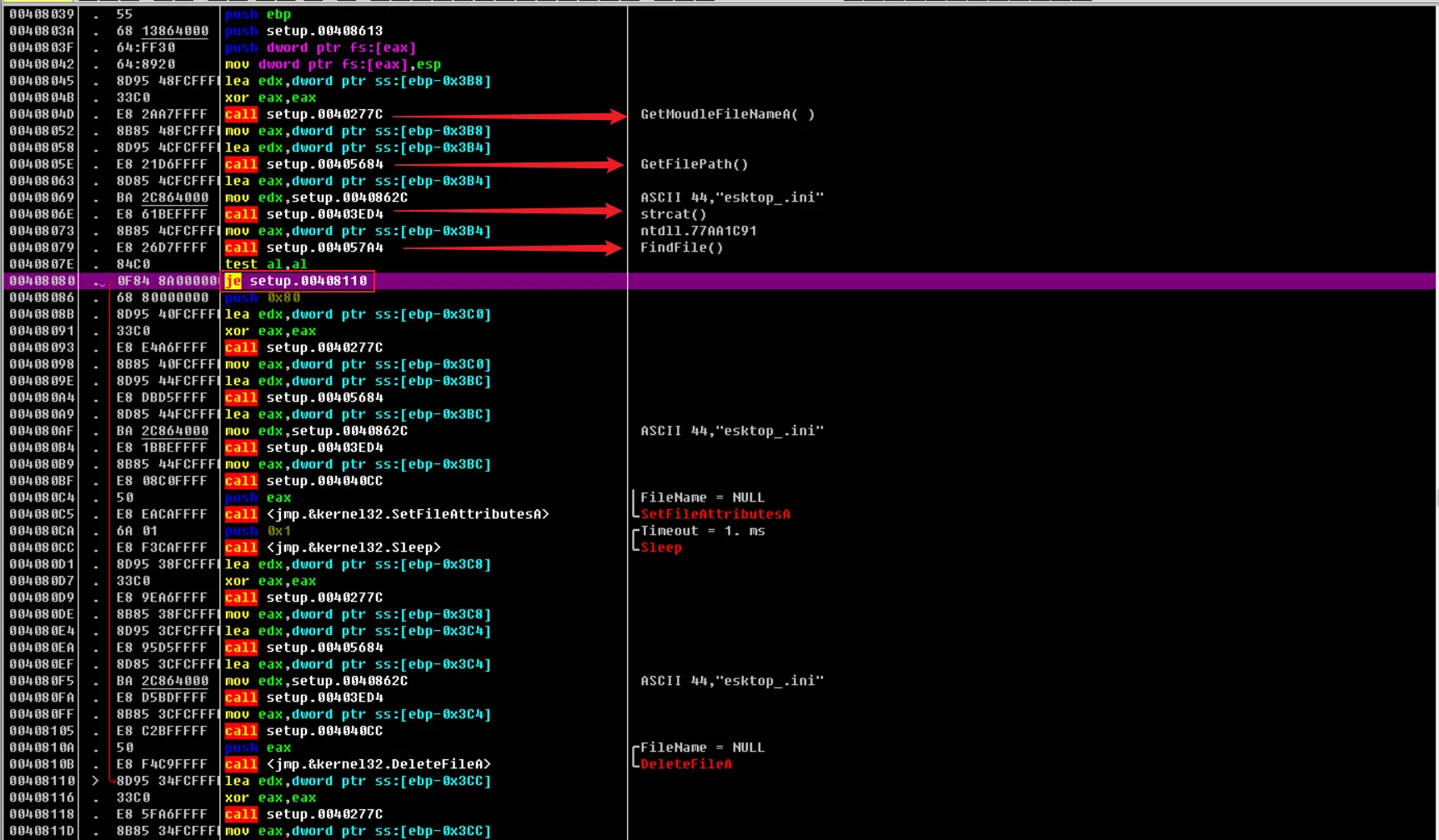Click the ntdll.77AA1C91 comment
This screenshot has width=1439, height=840.
coord(698,231)
